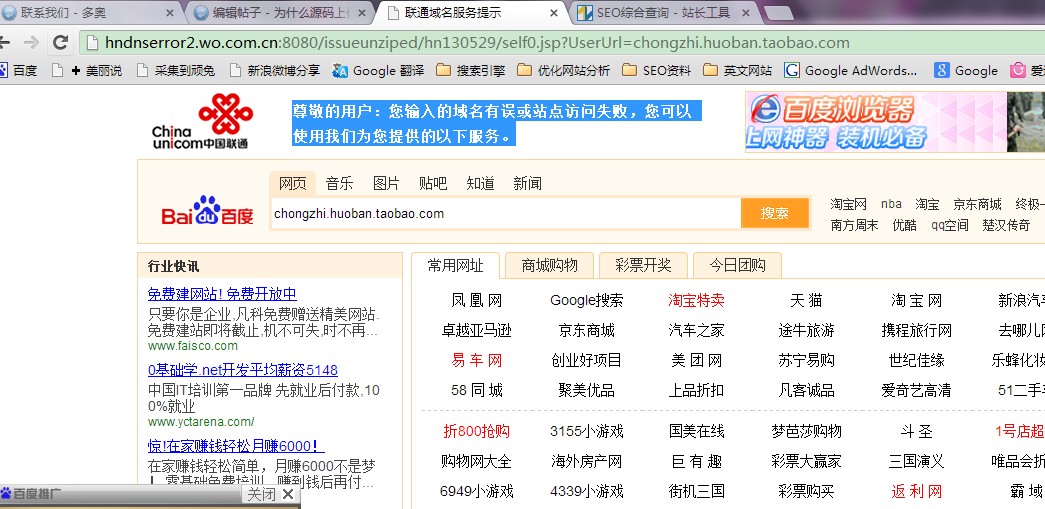
Task: Open the 携程旅行网 site link
Action: click(x=916, y=330)
